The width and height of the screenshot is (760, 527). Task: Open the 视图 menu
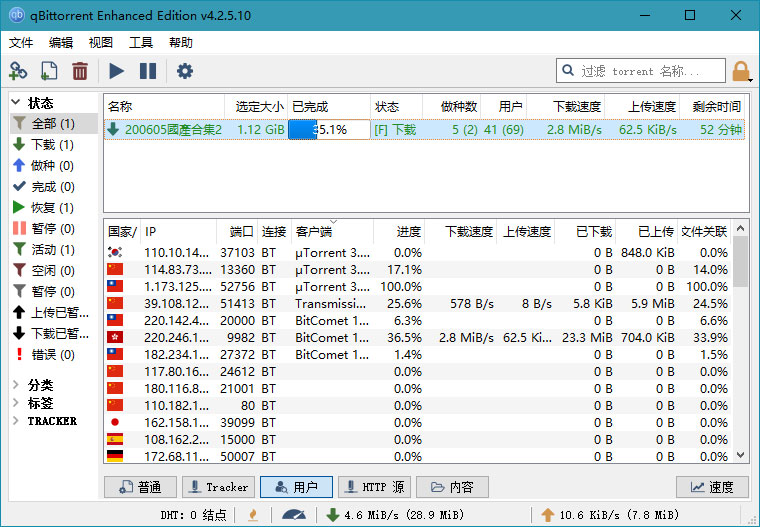point(100,43)
